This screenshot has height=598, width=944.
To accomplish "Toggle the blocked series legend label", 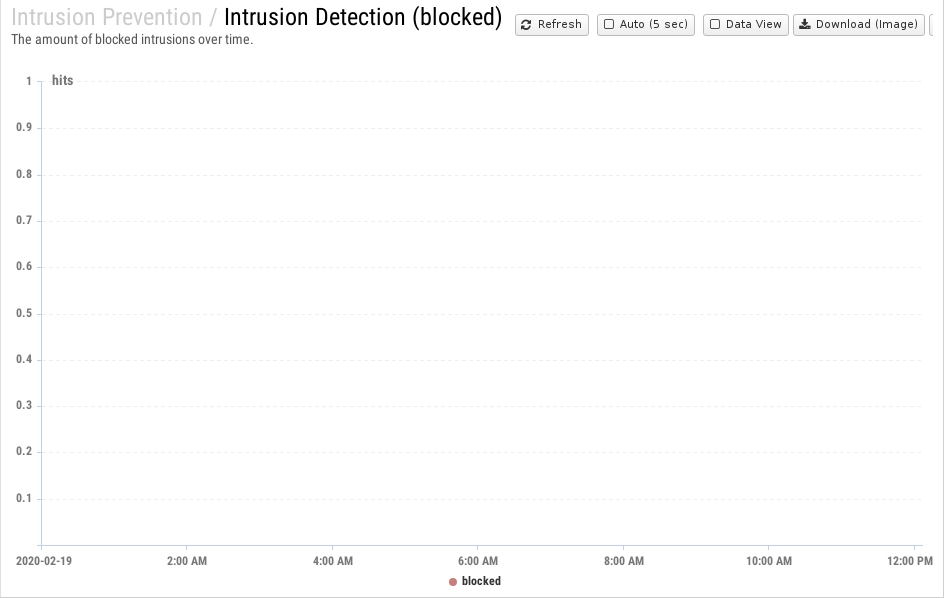I will pos(481,581).
